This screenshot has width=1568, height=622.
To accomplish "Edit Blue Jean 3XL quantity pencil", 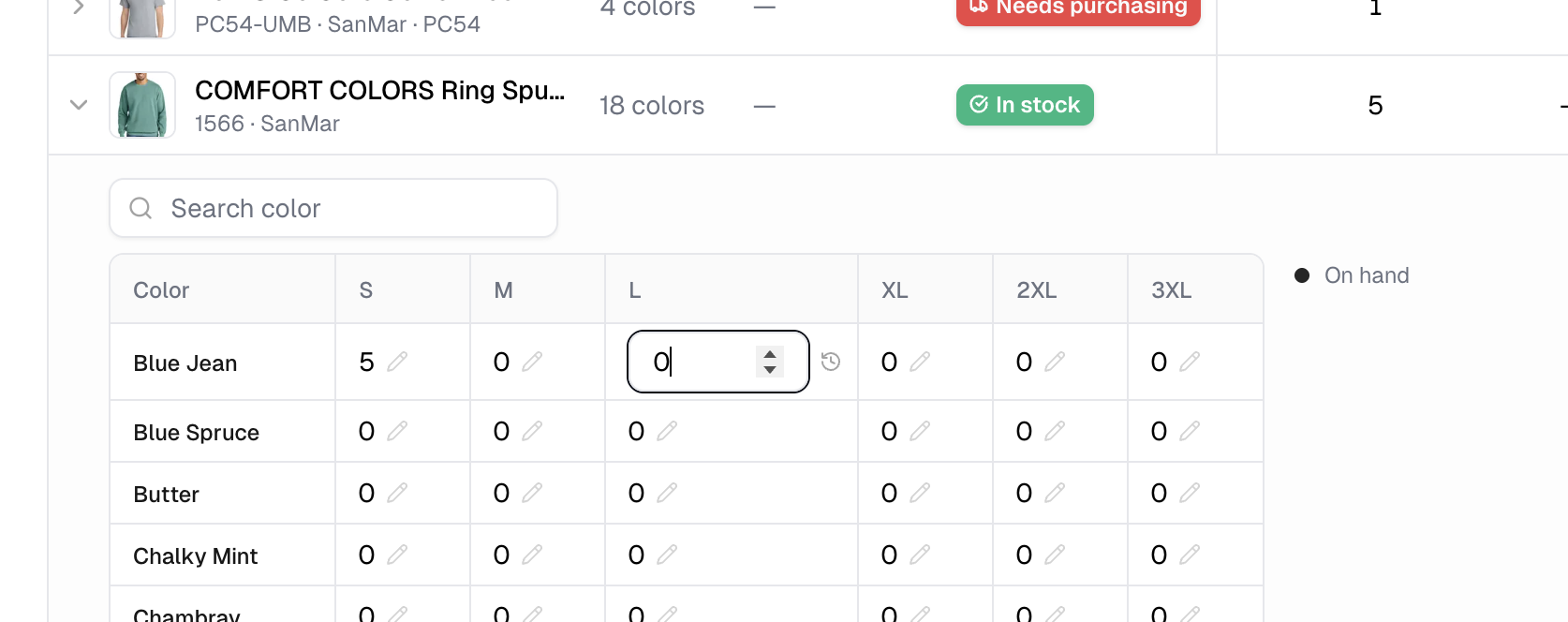I will [x=1190, y=362].
